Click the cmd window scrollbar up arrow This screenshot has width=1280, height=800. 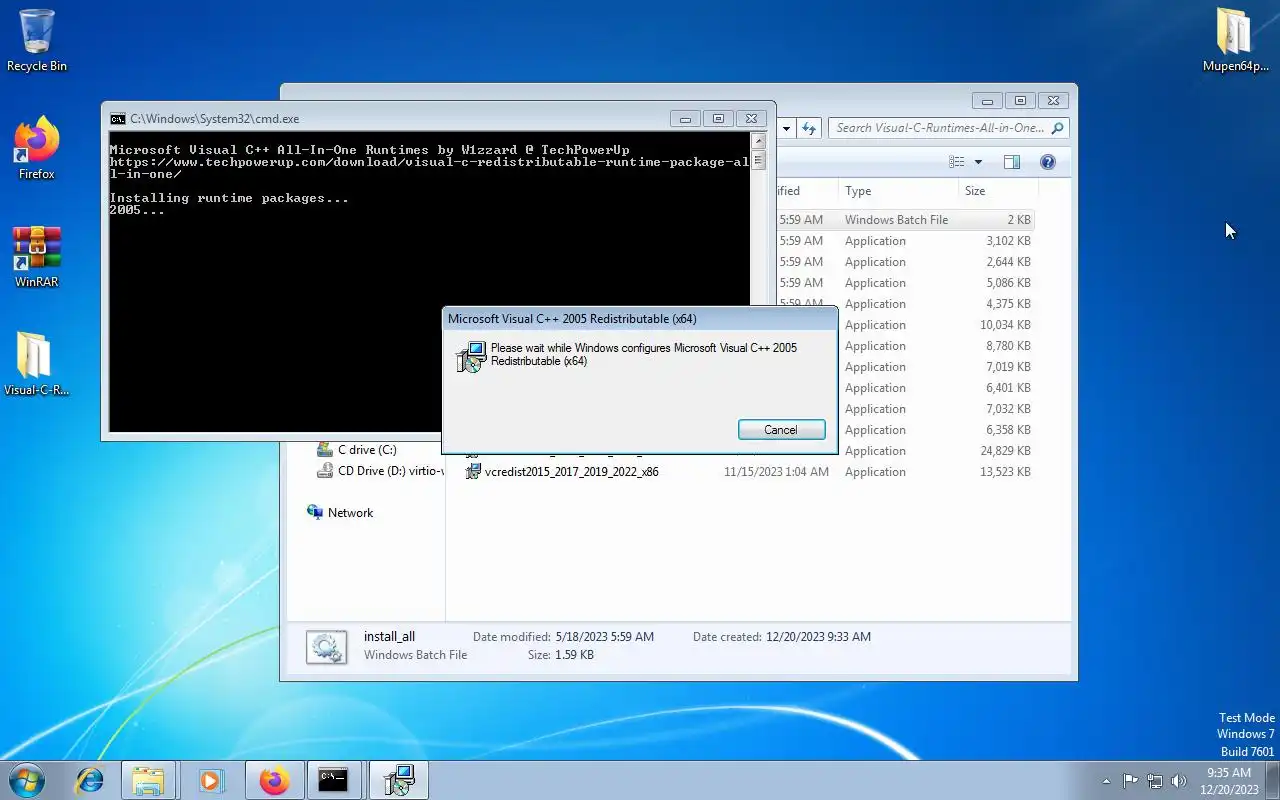[x=758, y=141]
